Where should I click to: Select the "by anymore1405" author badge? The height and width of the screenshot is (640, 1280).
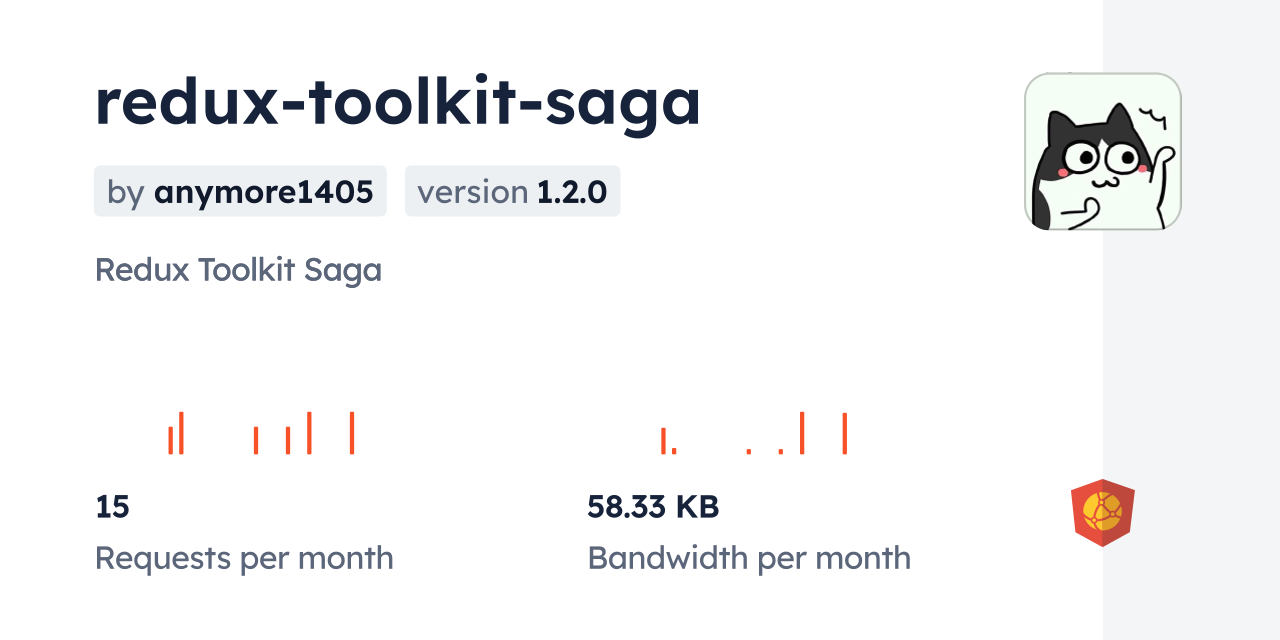tap(240, 191)
